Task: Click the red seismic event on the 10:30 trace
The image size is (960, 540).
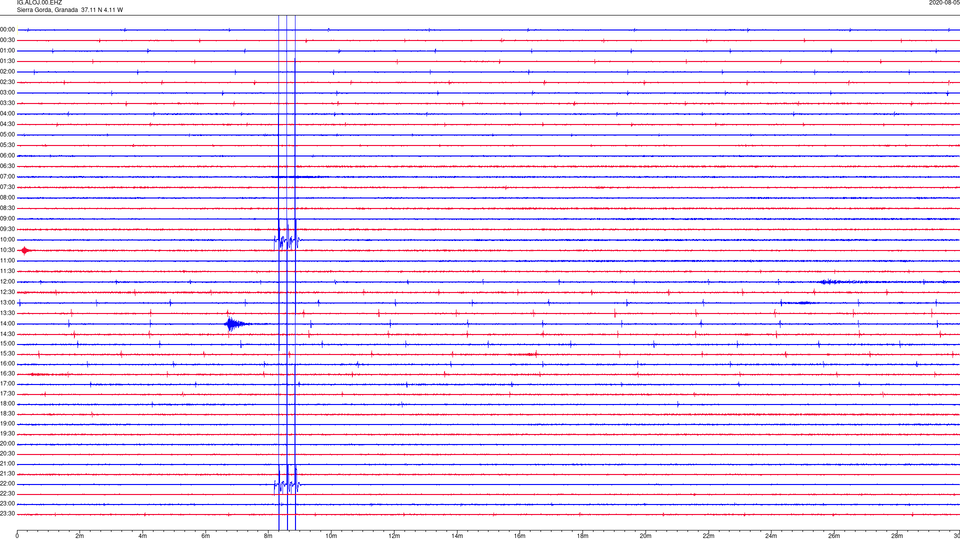Action: (25, 250)
